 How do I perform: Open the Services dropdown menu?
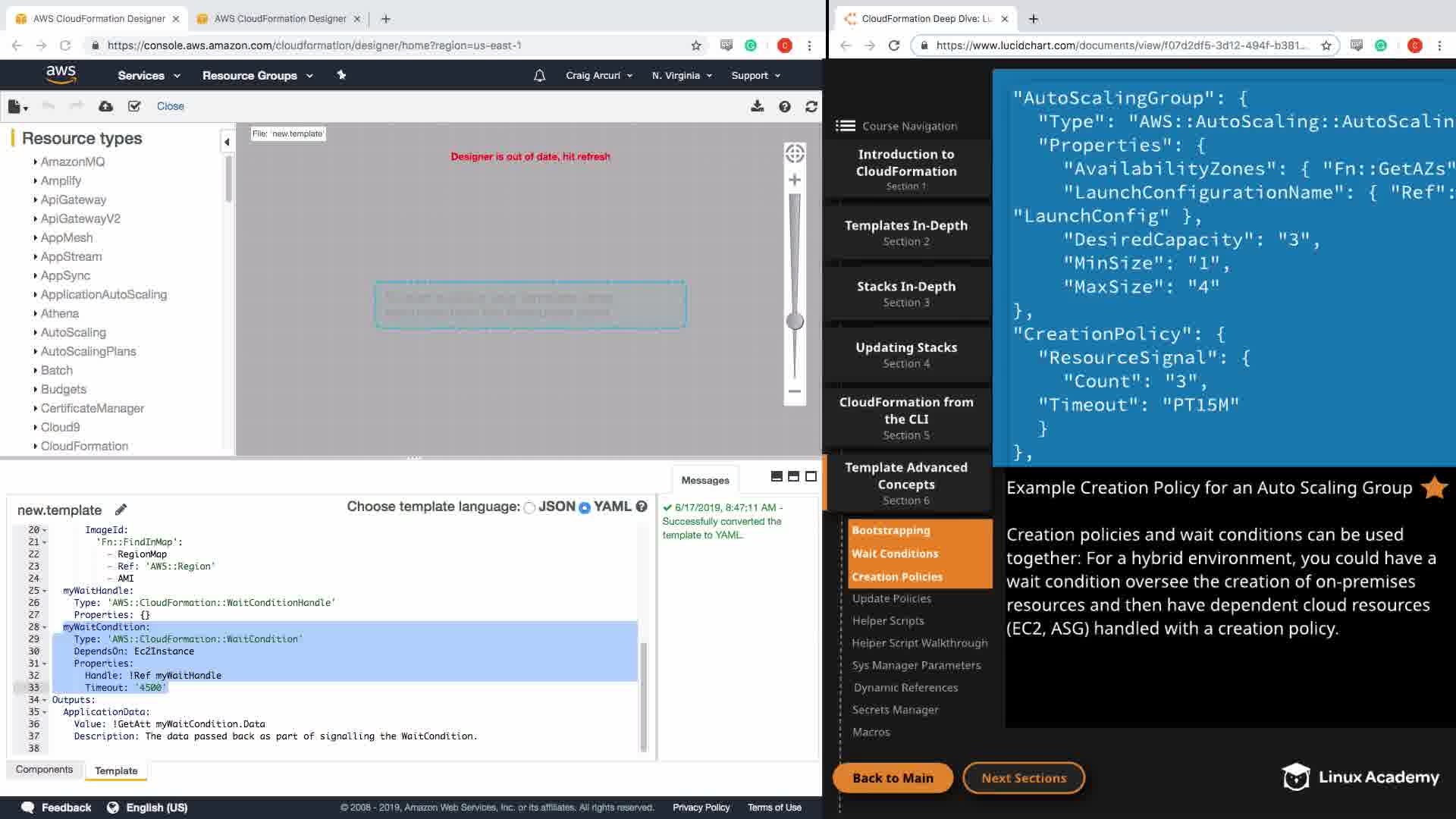click(149, 75)
